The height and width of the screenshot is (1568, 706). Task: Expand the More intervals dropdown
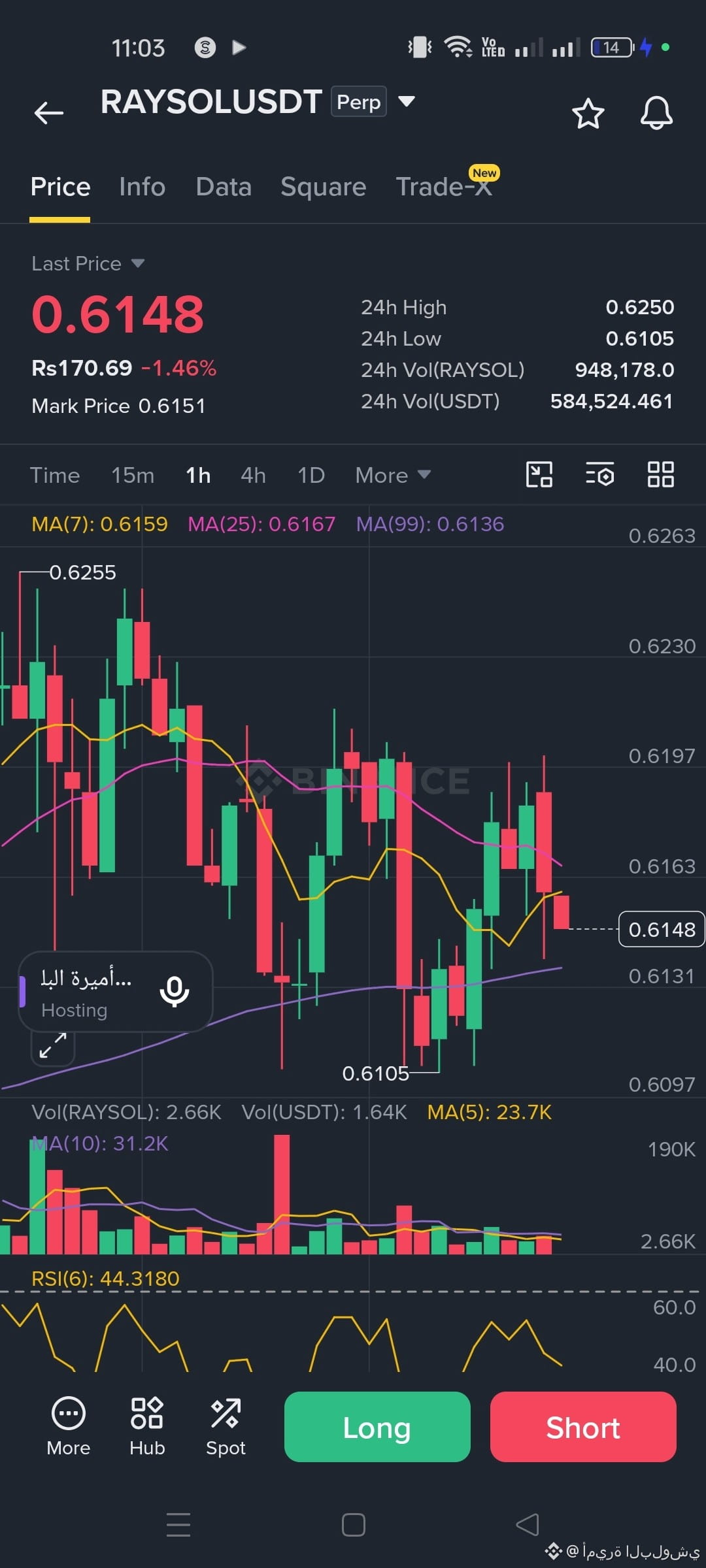(x=393, y=475)
